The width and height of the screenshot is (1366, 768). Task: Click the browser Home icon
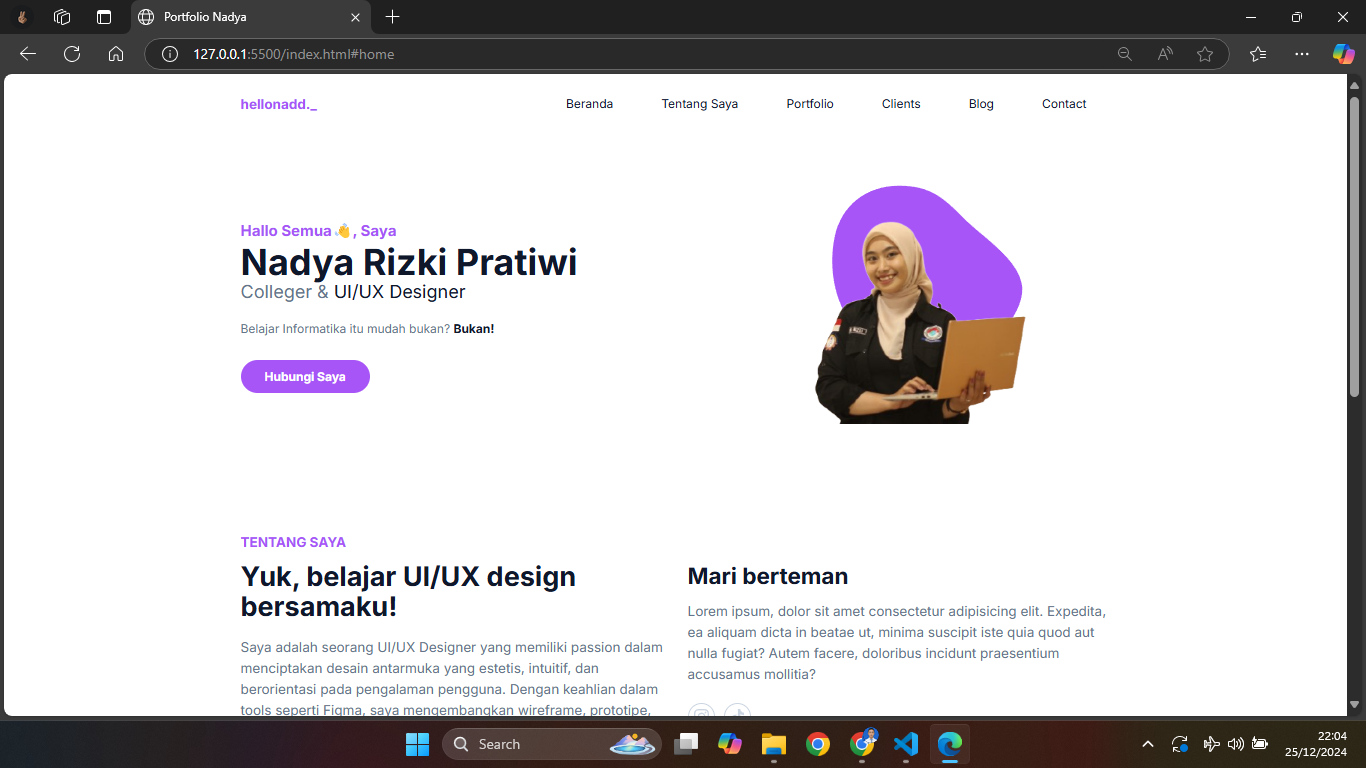click(116, 54)
